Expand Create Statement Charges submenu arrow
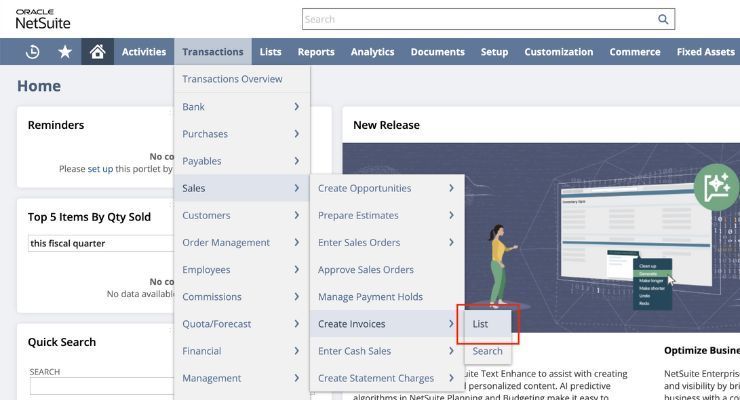This screenshot has width=740, height=400. click(451, 378)
